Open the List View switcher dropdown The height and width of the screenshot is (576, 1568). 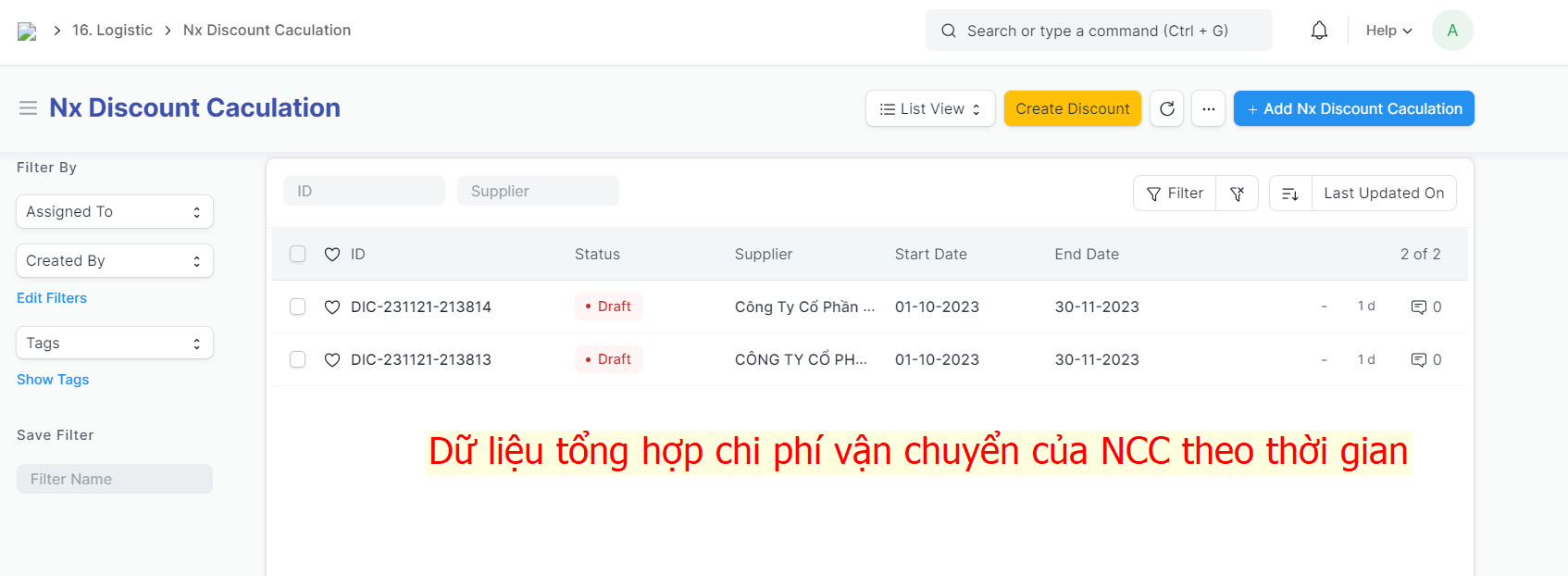point(929,108)
